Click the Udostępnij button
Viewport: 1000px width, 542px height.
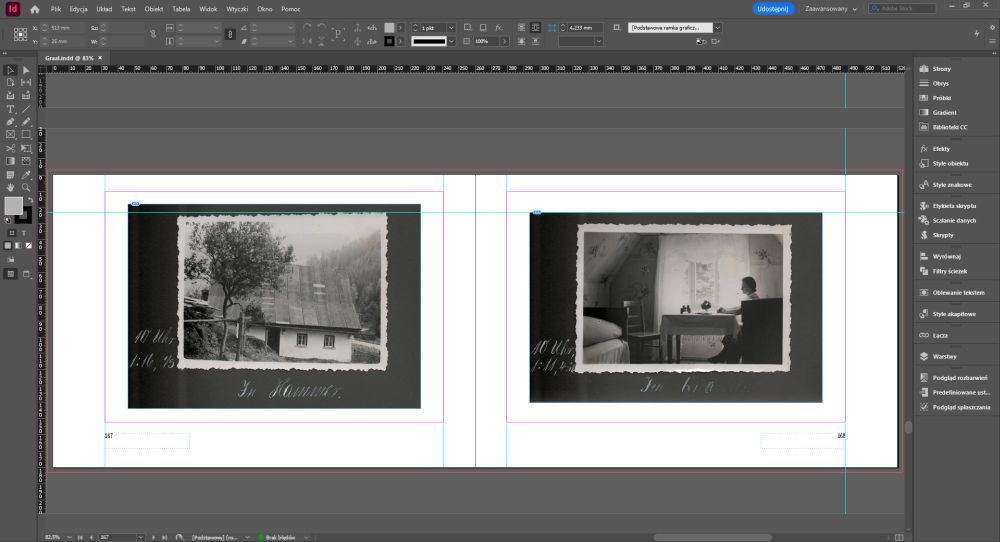click(x=773, y=9)
